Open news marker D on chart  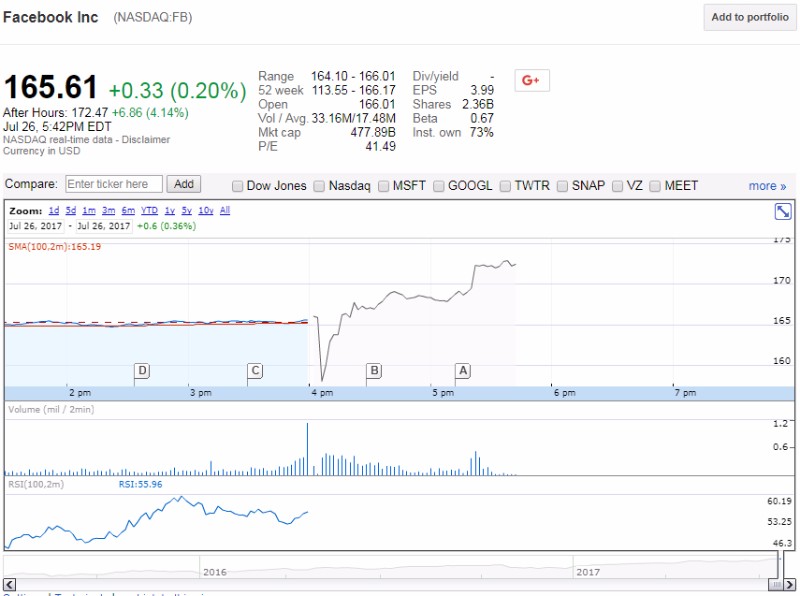(x=142, y=370)
